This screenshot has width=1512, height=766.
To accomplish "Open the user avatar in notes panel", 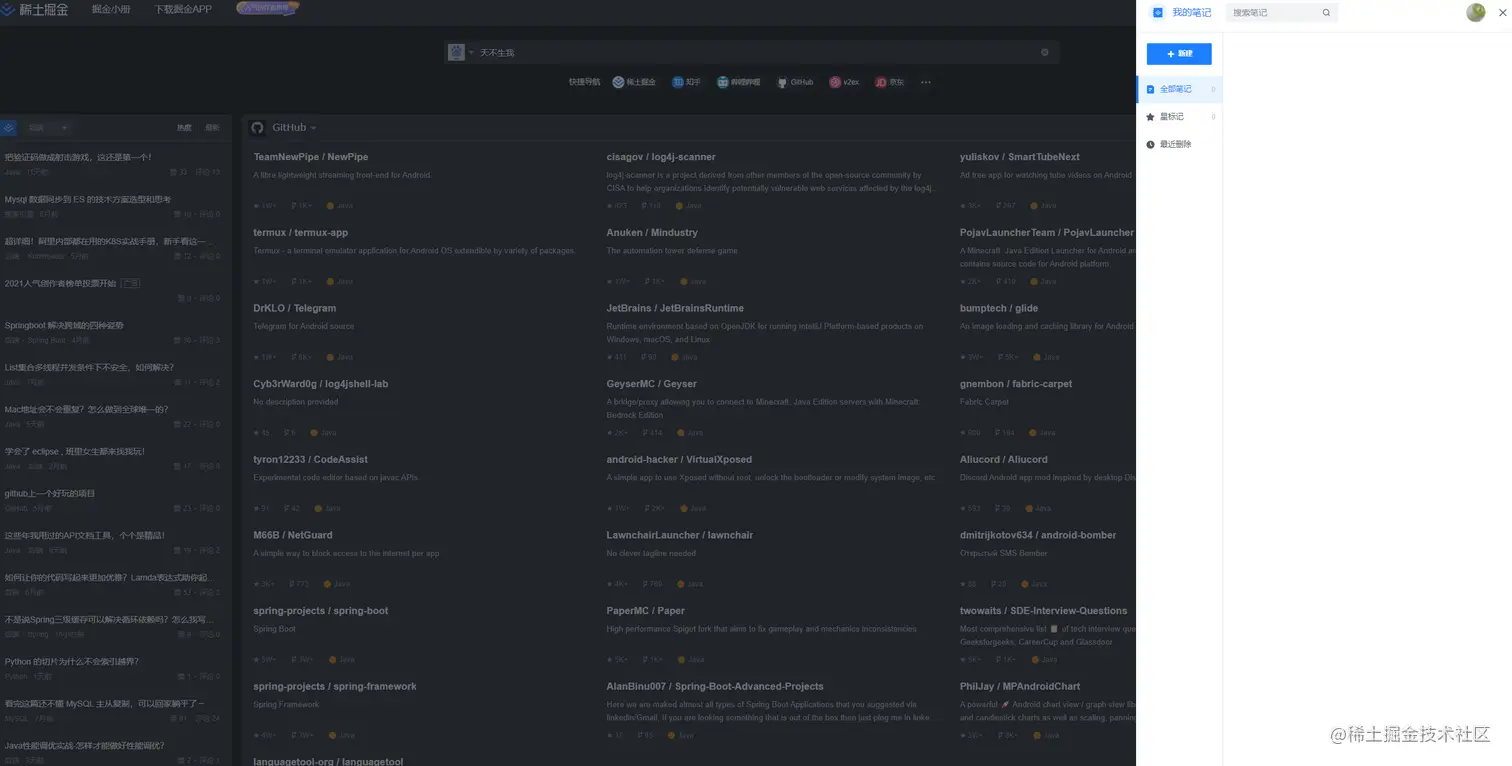I will (x=1476, y=13).
